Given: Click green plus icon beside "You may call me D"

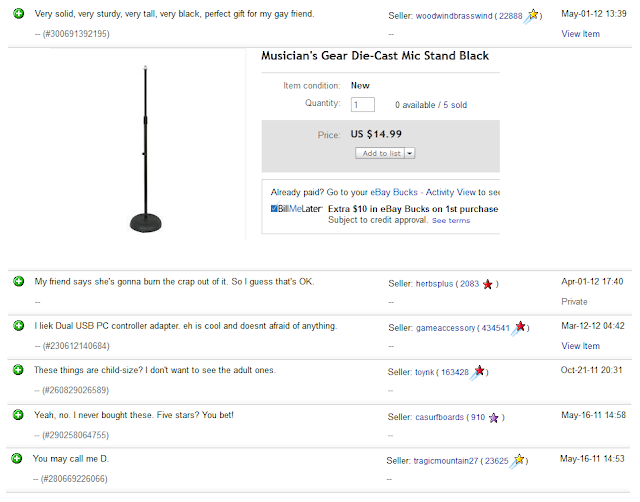Looking at the screenshot, I should [17, 459].
